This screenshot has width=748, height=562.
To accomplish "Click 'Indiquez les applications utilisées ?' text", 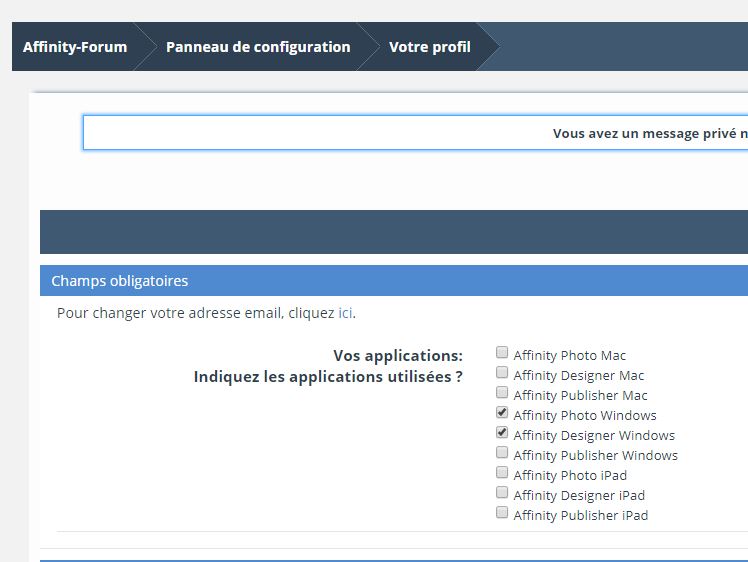I will 328,376.
